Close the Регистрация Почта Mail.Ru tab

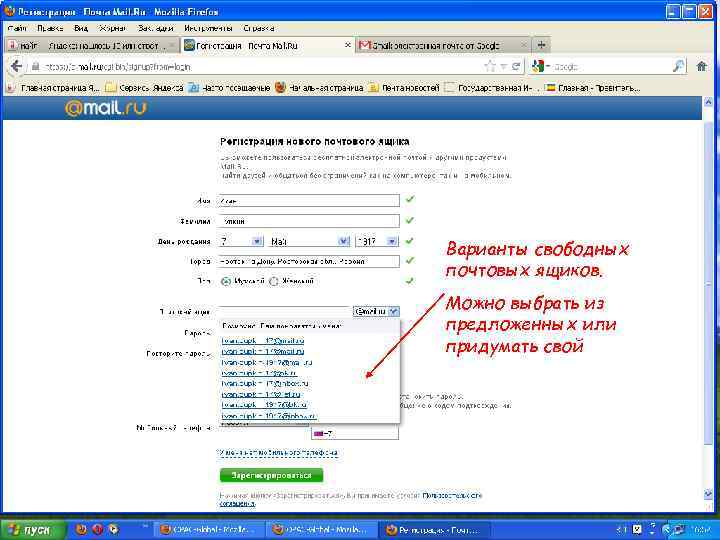pyautogui.click(x=348, y=45)
